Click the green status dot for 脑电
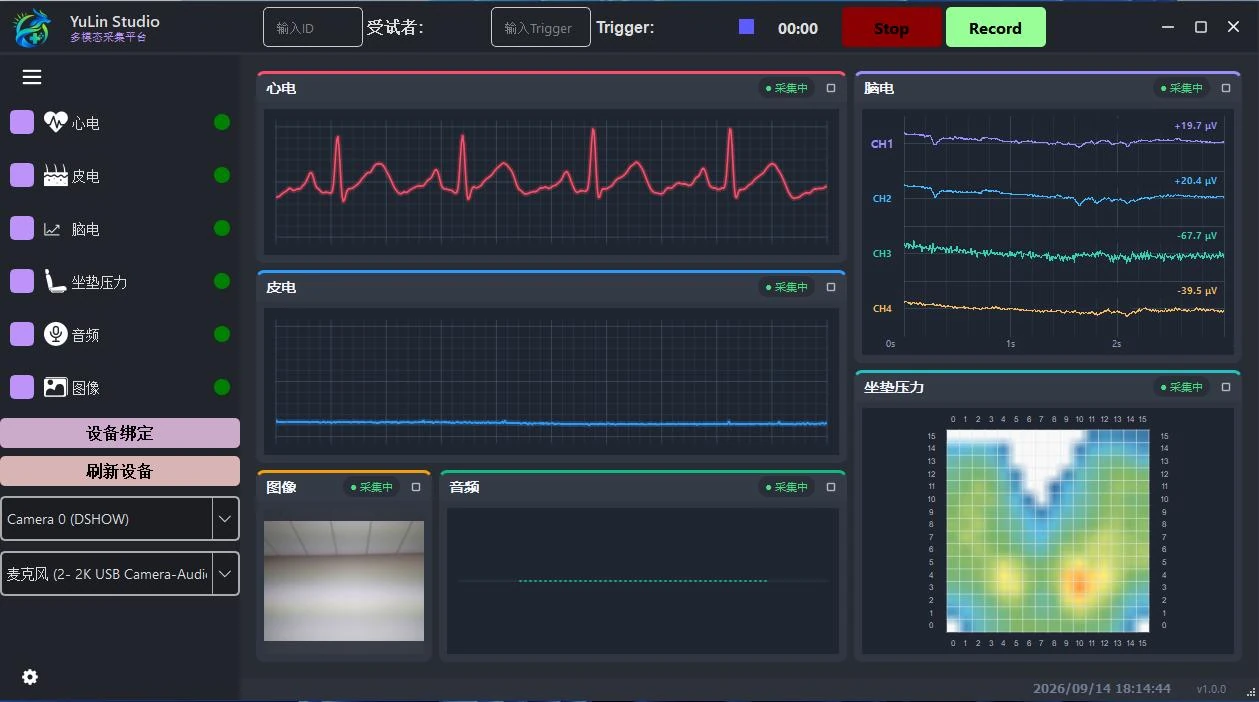1259x702 pixels. [222, 228]
